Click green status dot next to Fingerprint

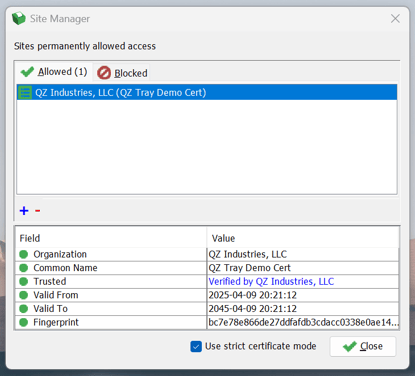24,322
